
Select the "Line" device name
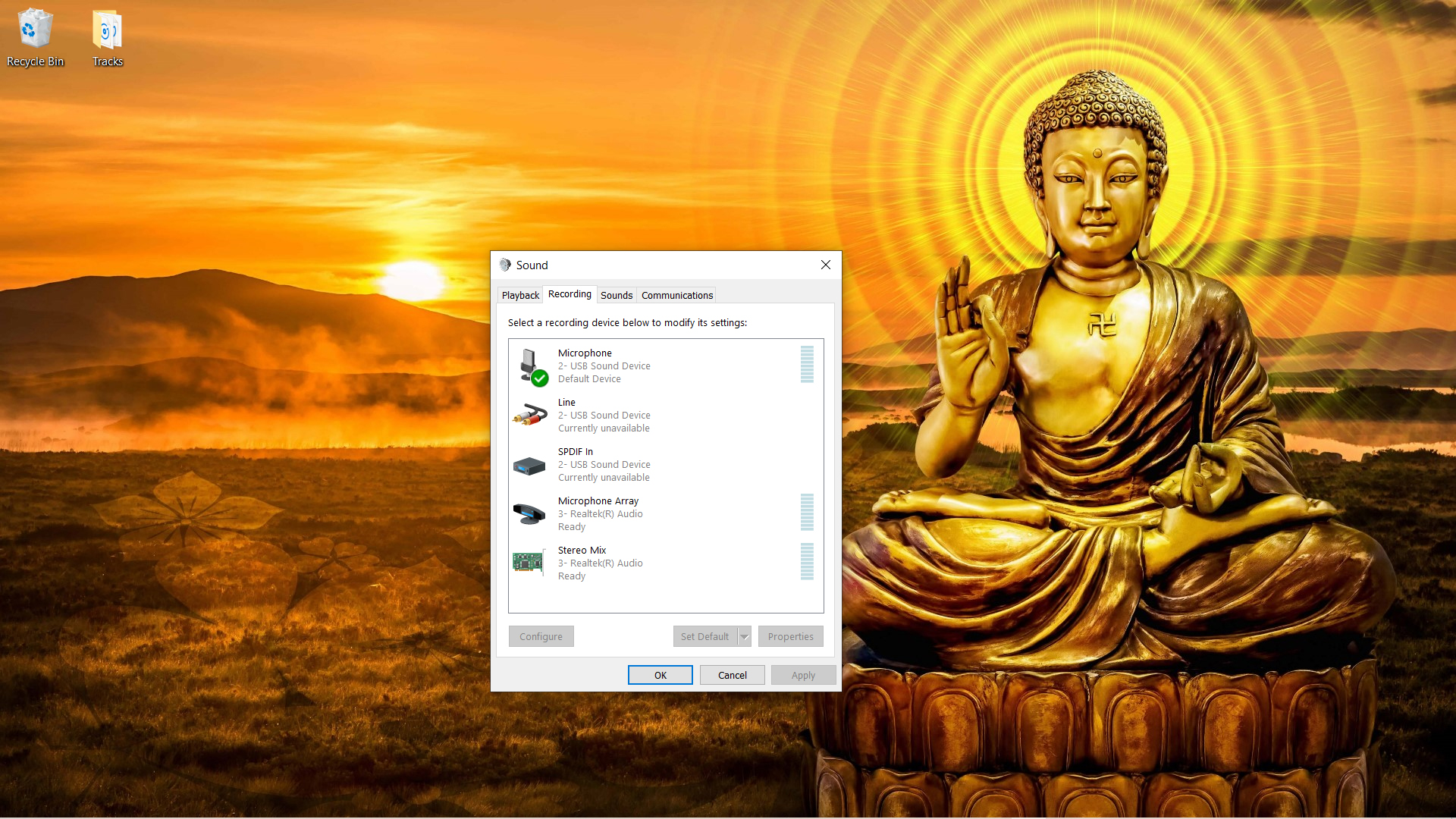[566, 402]
